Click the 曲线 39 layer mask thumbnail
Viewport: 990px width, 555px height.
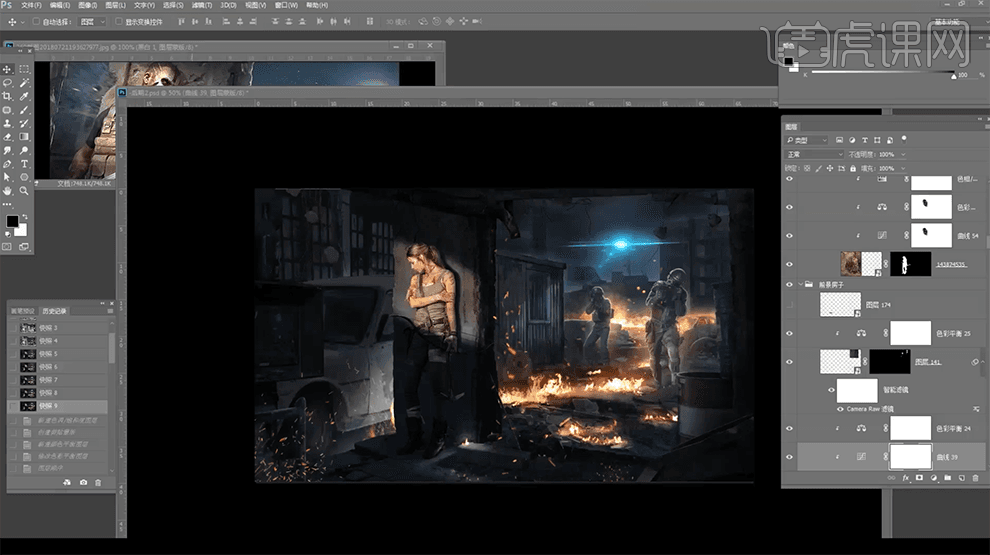coord(910,457)
